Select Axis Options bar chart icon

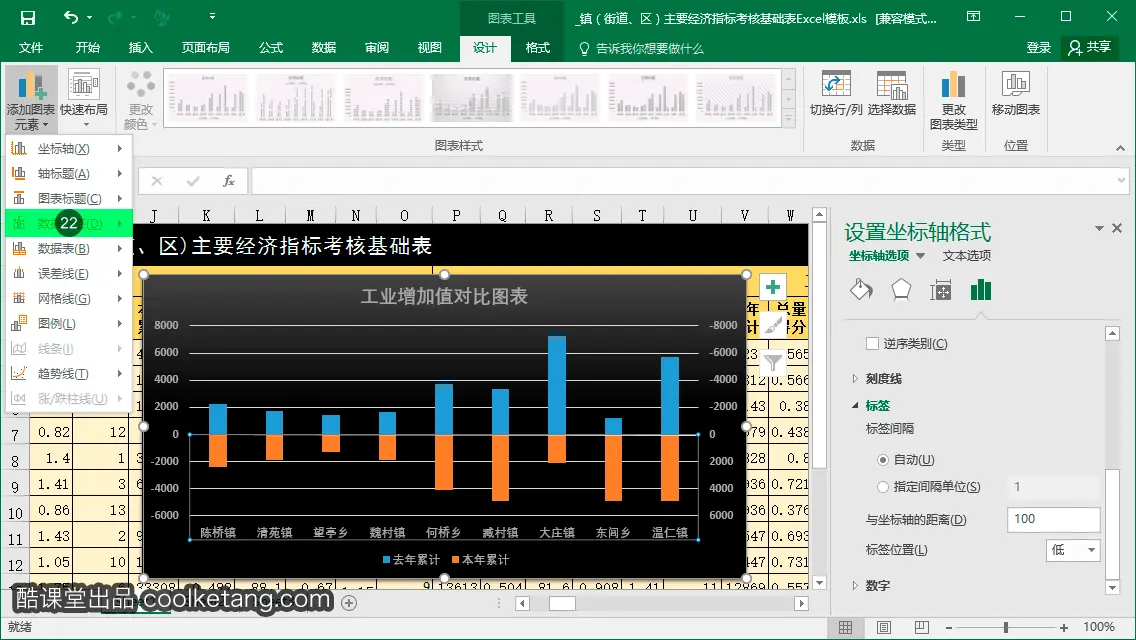pos(981,290)
